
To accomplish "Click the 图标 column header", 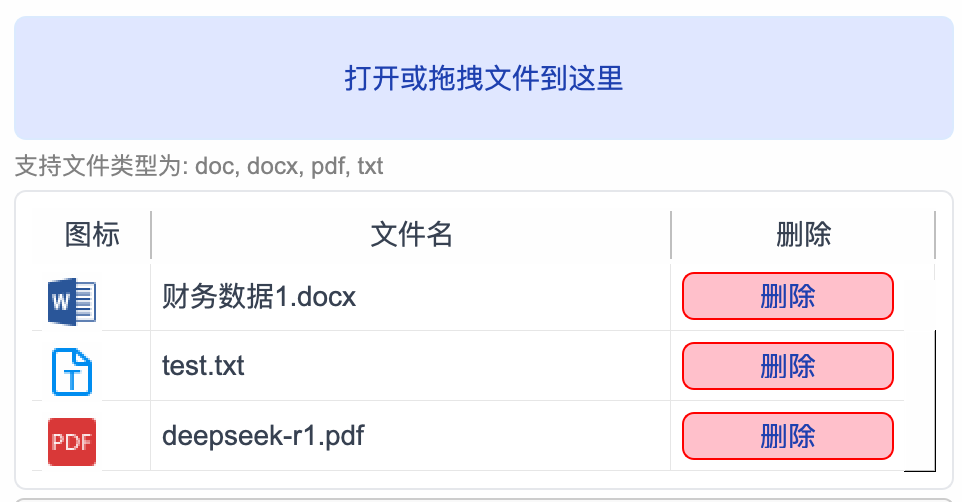I will click(x=92, y=235).
